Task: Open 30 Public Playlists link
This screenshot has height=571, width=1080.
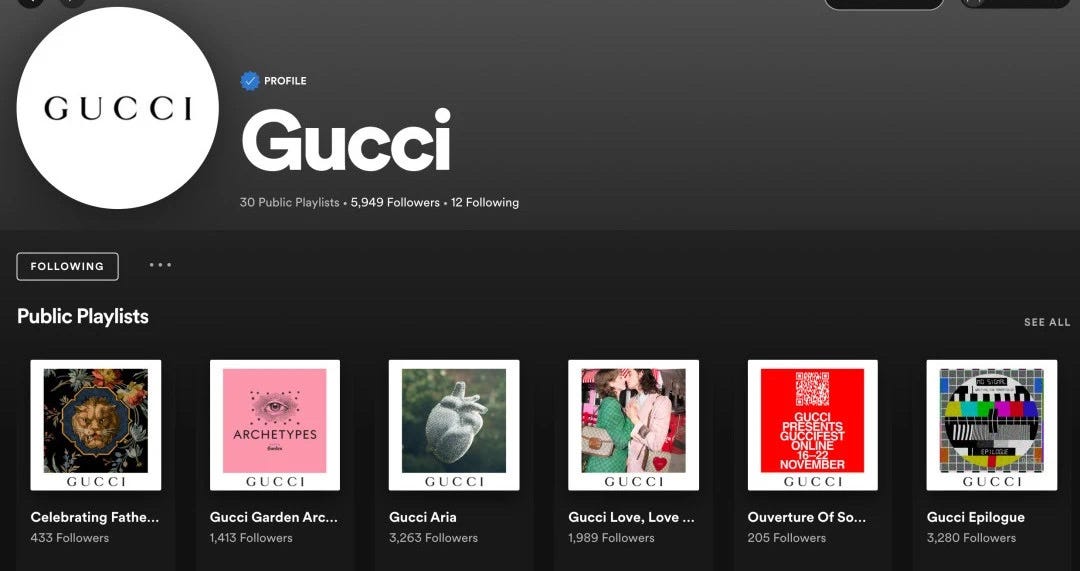Action: click(289, 203)
